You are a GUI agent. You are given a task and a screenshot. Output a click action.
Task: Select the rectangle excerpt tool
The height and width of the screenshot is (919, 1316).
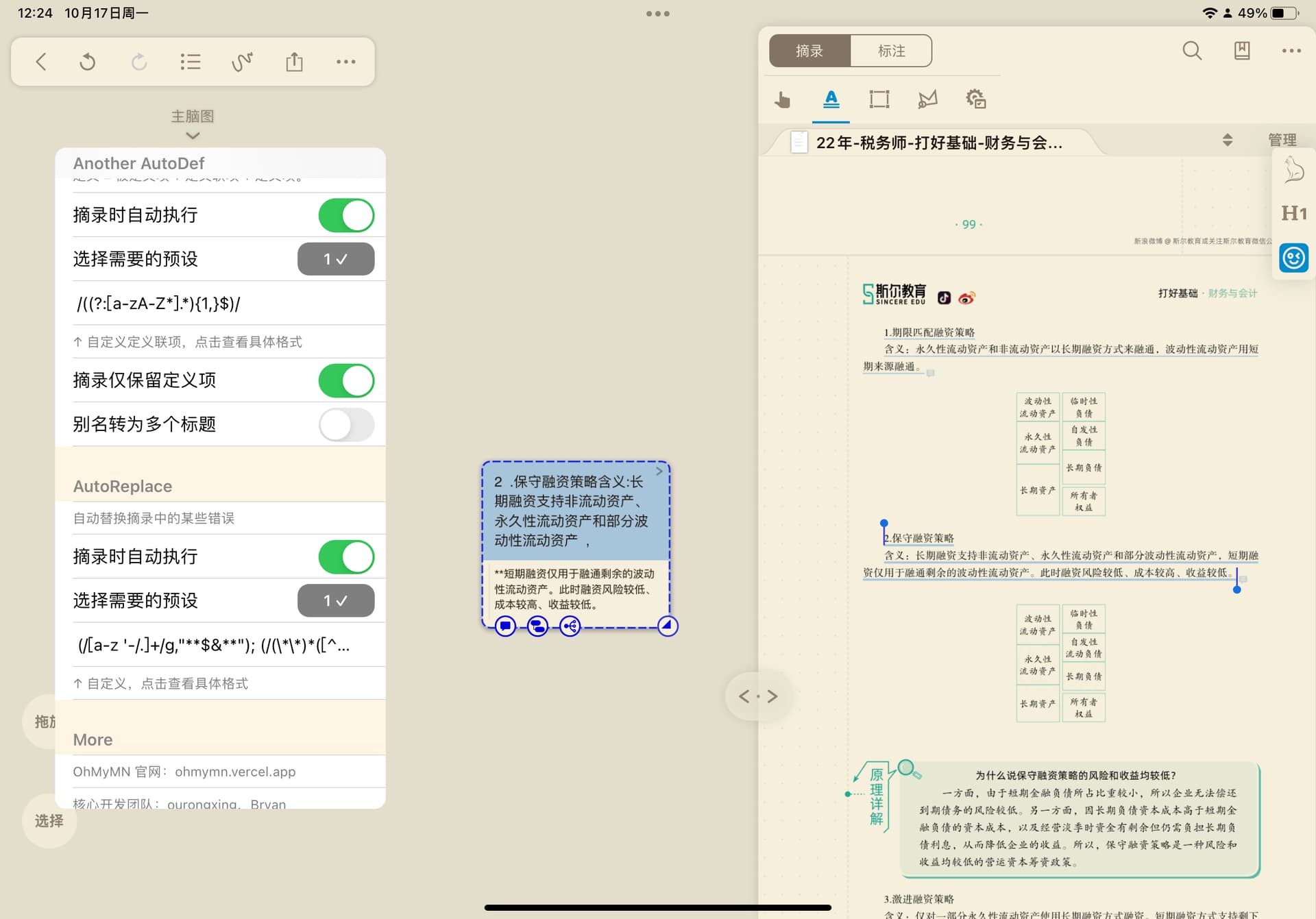click(x=879, y=100)
